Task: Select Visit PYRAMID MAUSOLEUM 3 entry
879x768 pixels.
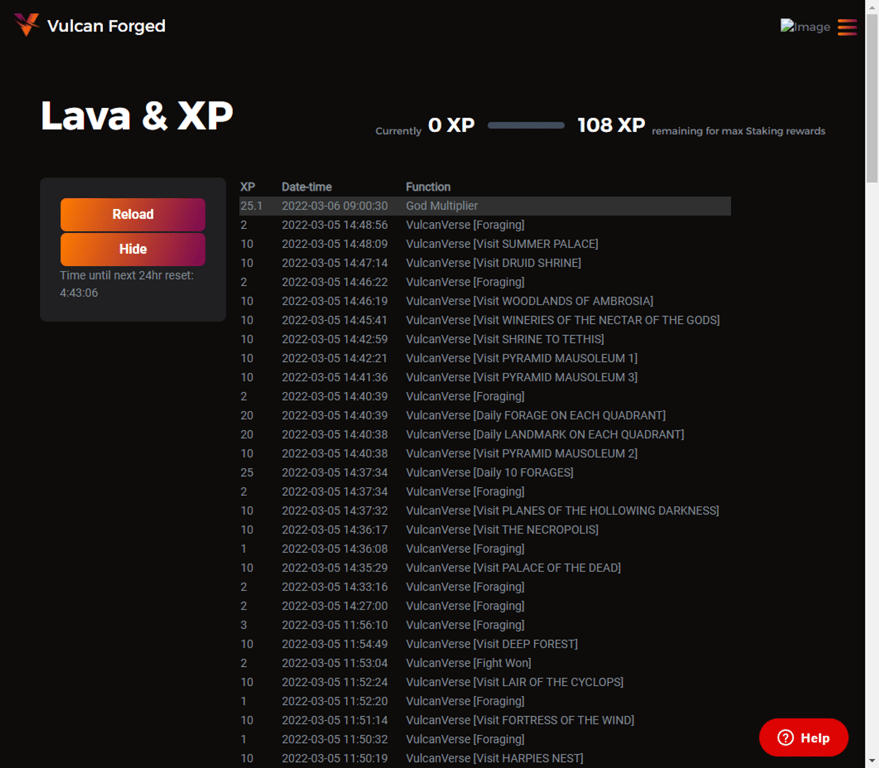Action: click(x=521, y=377)
